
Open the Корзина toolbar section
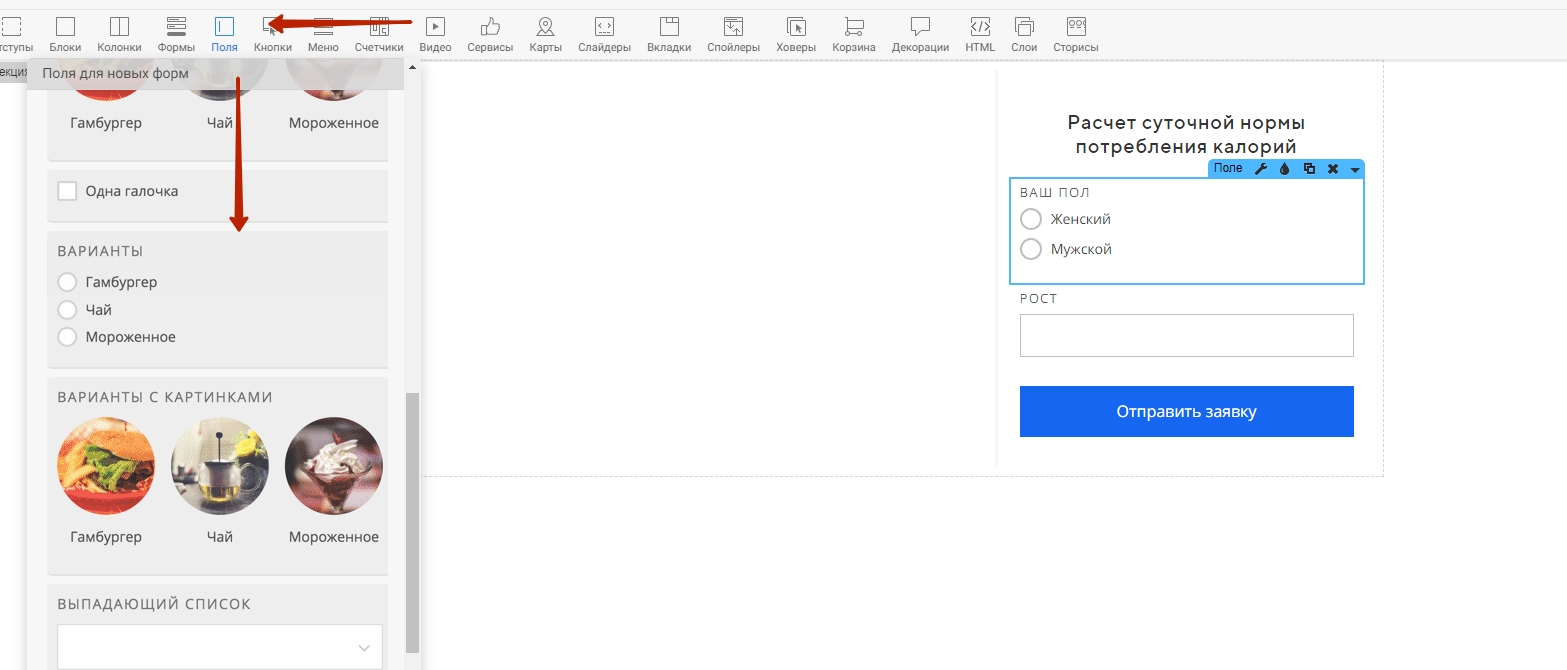click(x=854, y=34)
